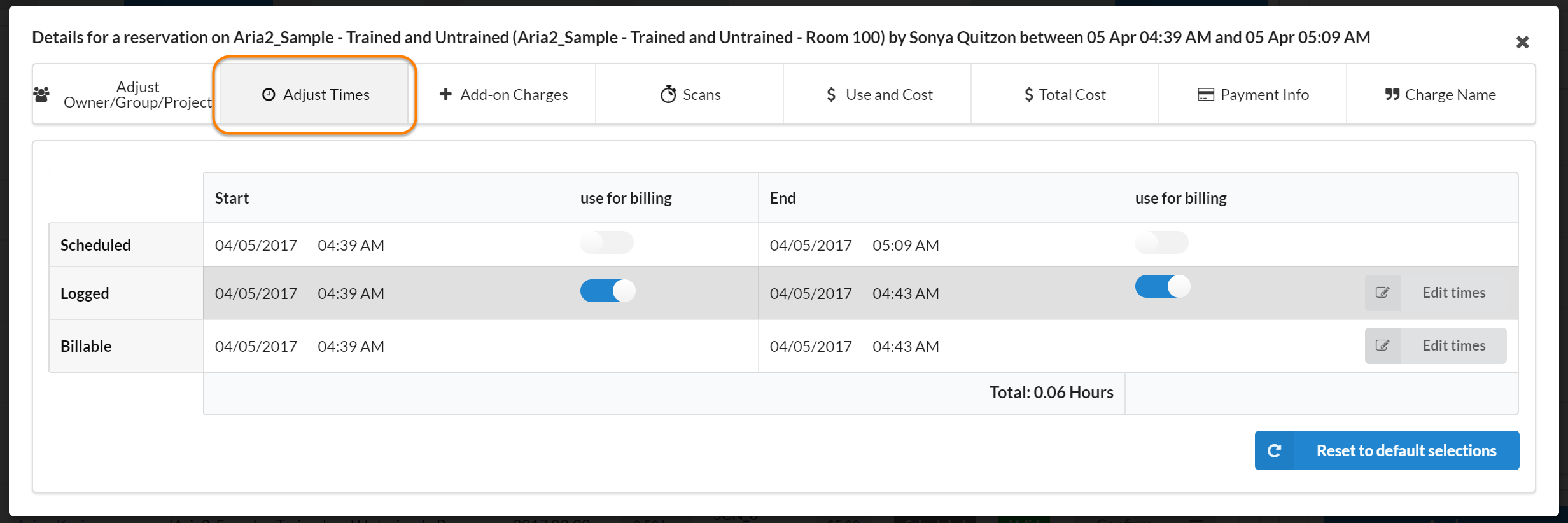Enable Scheduled end use for billing toggle
The width and height of the screenshot is (1568, 523).
click(1161, 242)
